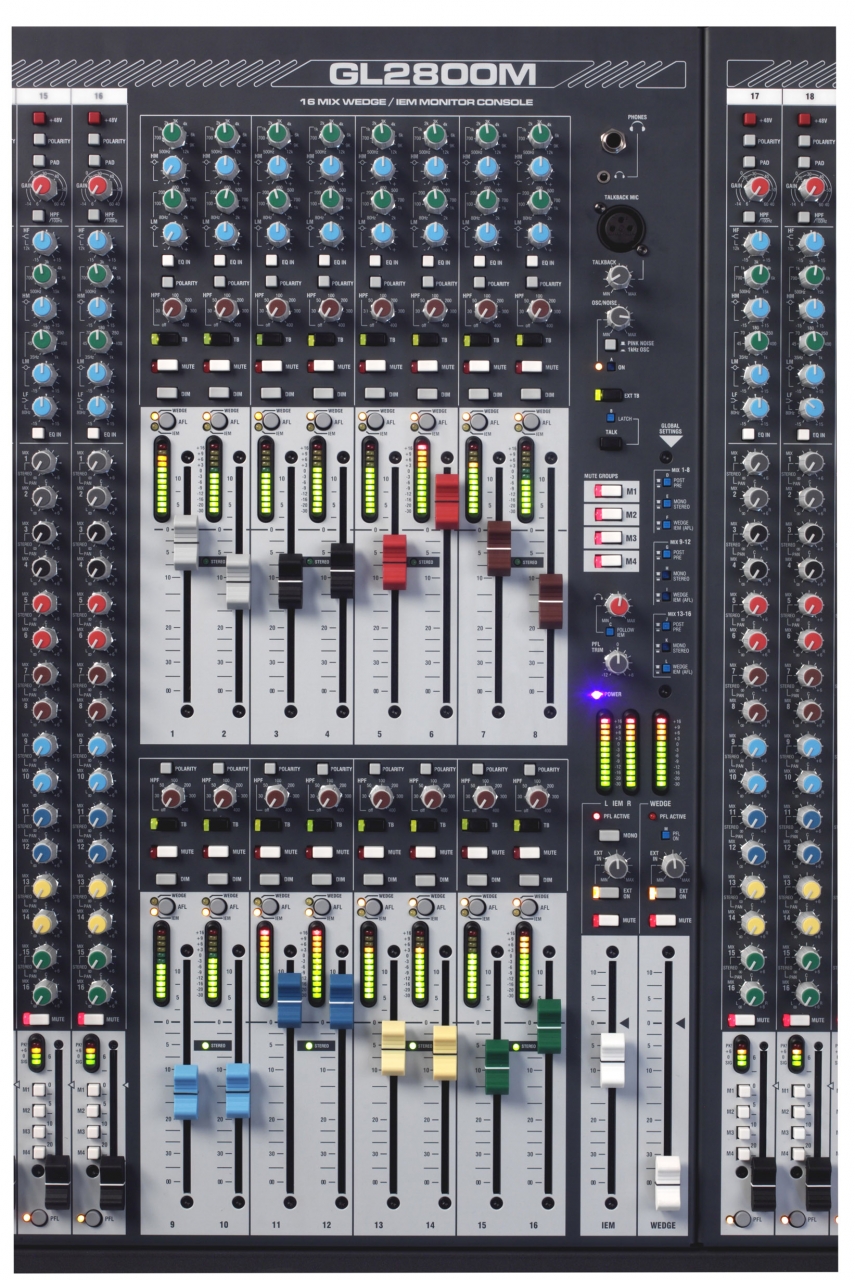Enable +48V phantom power on channel 15
This screenshot has height=1280, width=855.
point(38,119)
